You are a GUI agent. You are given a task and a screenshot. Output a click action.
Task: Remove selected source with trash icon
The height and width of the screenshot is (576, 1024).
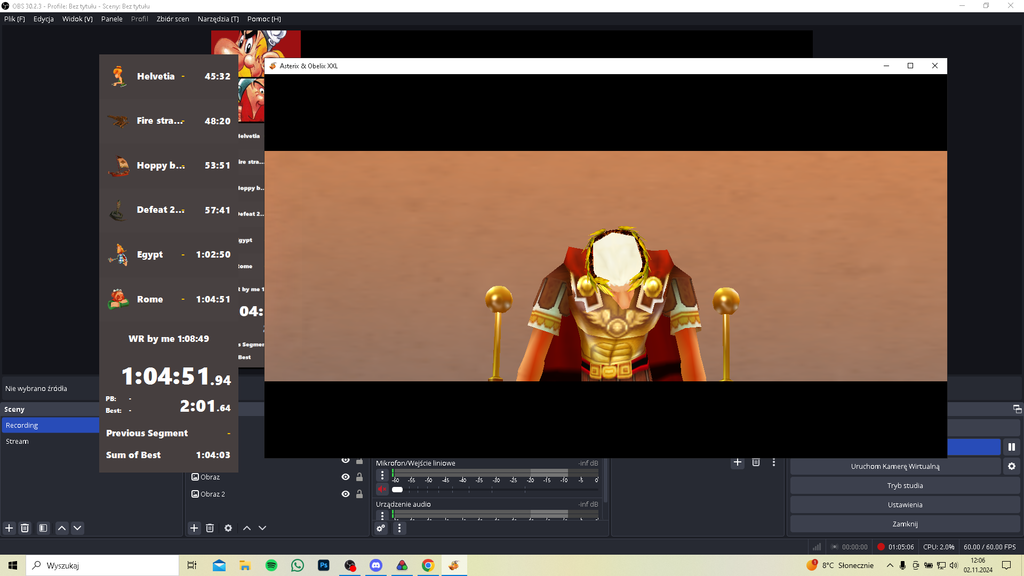[210, 528]
